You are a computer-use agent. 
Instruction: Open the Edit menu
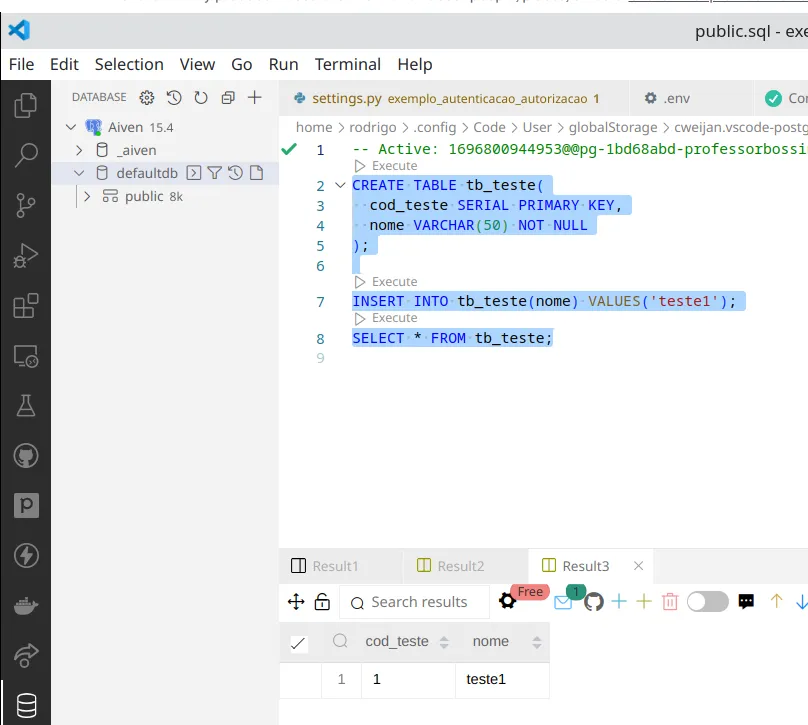(64, 64)
